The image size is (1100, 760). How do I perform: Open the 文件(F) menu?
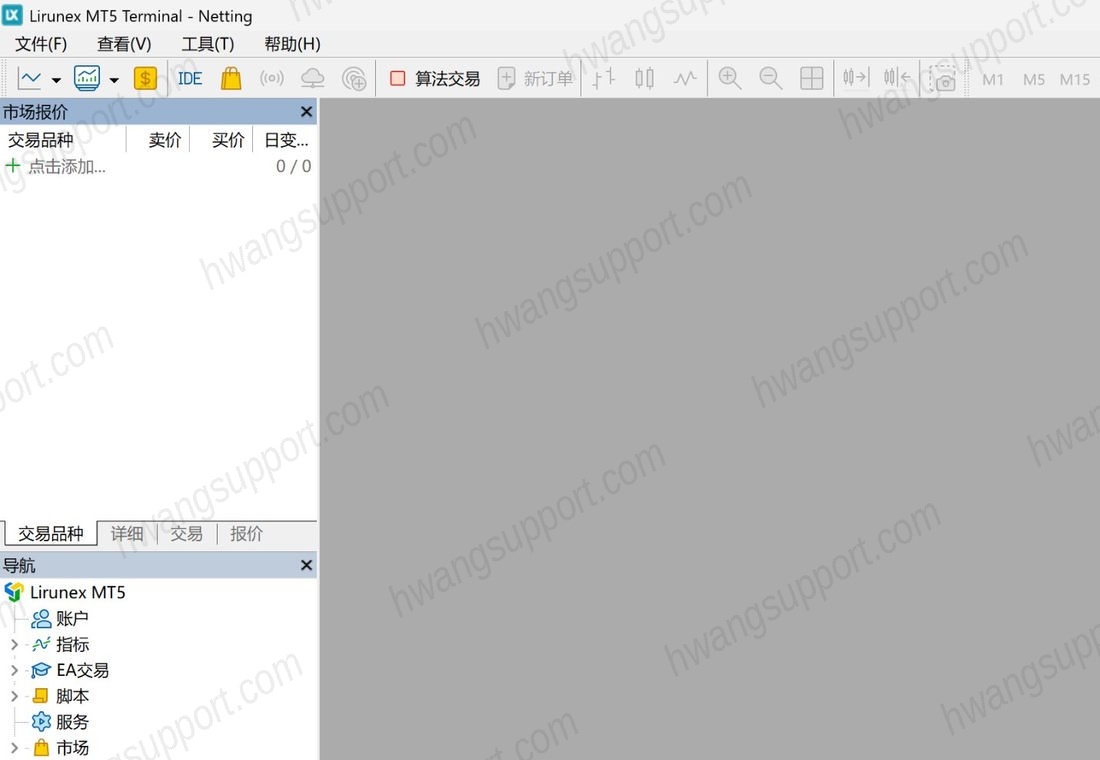point(41,44)
